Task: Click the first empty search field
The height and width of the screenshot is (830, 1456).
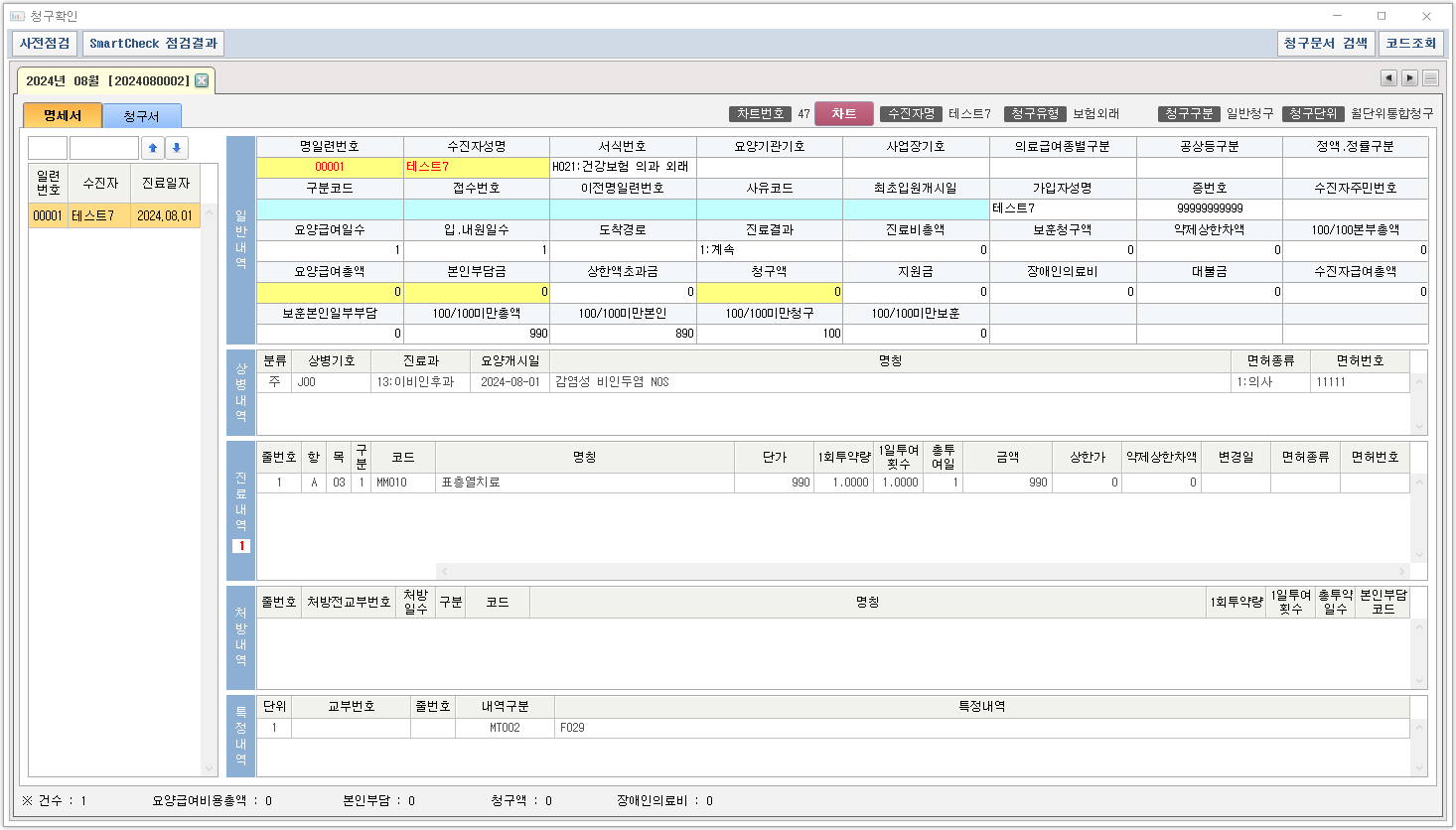Action: (x=48, y=148)
